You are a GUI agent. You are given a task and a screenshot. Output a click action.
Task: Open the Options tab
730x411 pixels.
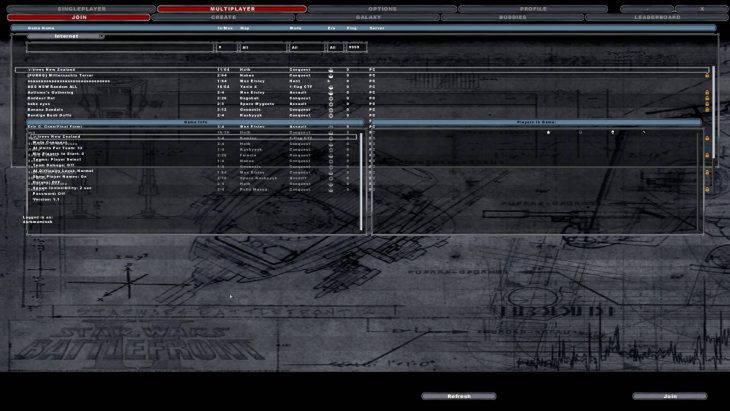click(x=382, y=9)
